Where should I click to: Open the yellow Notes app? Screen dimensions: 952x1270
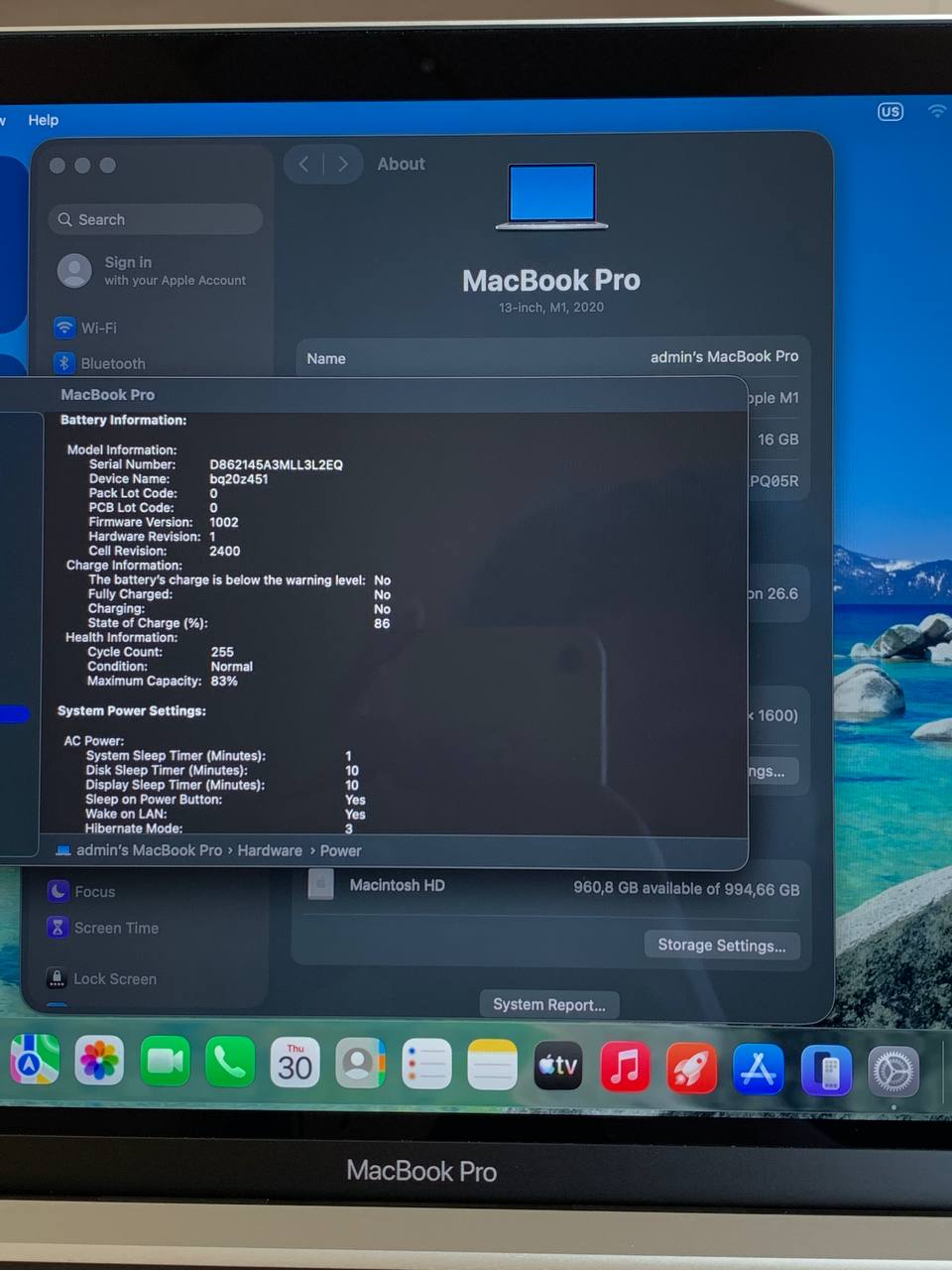493,1066
